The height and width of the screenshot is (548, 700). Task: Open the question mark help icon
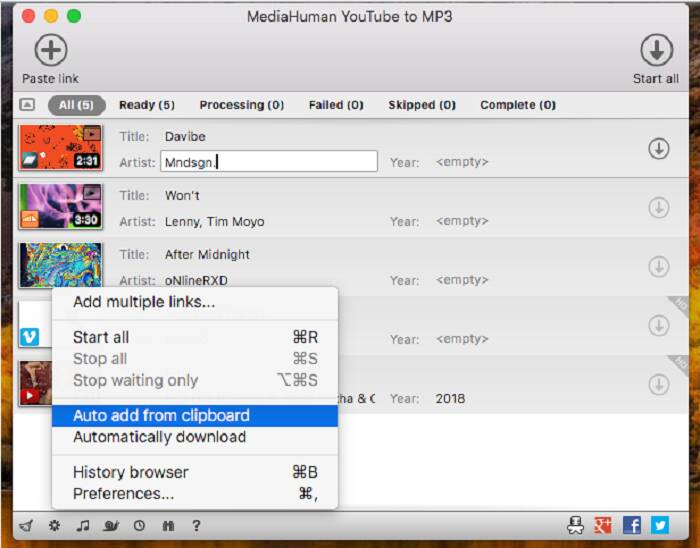(x=196, y=526)
